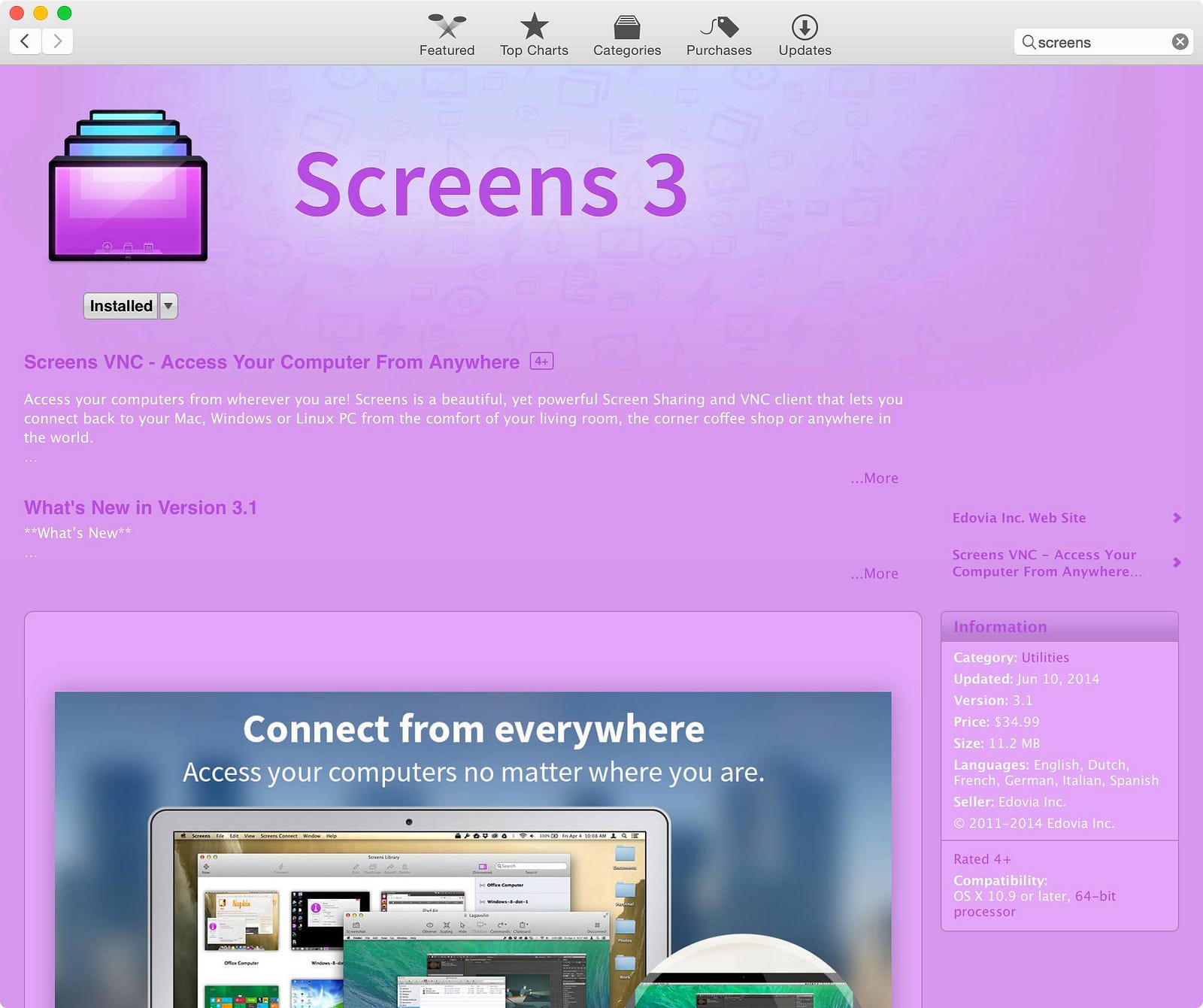Open the Top Charts star icon
Image resolution: width=1203 pixels, height=1008 pixels.
535,26
